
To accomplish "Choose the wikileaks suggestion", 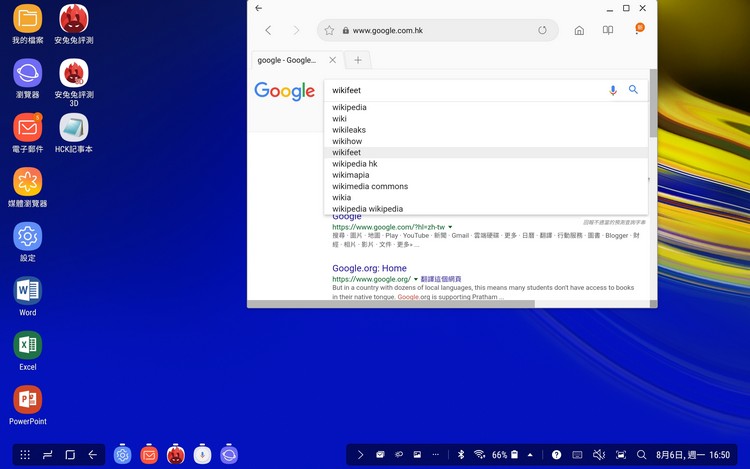I will tap(486, 130).
